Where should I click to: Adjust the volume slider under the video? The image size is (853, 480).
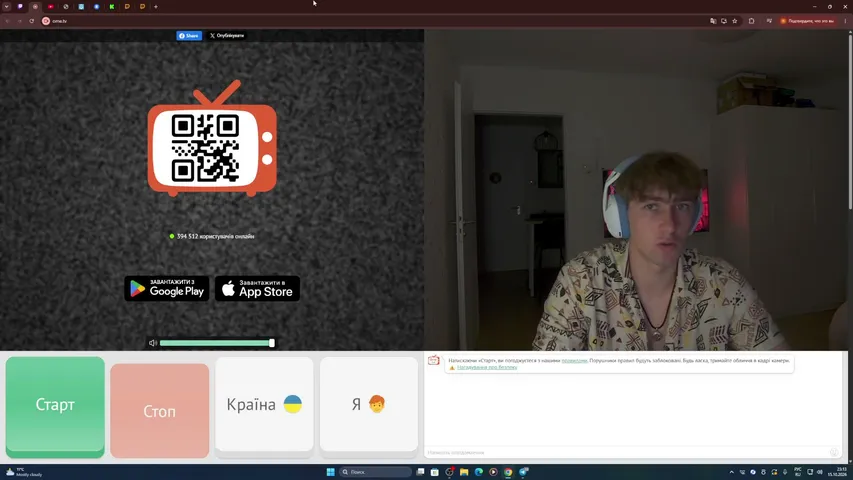tap(217, 343)
